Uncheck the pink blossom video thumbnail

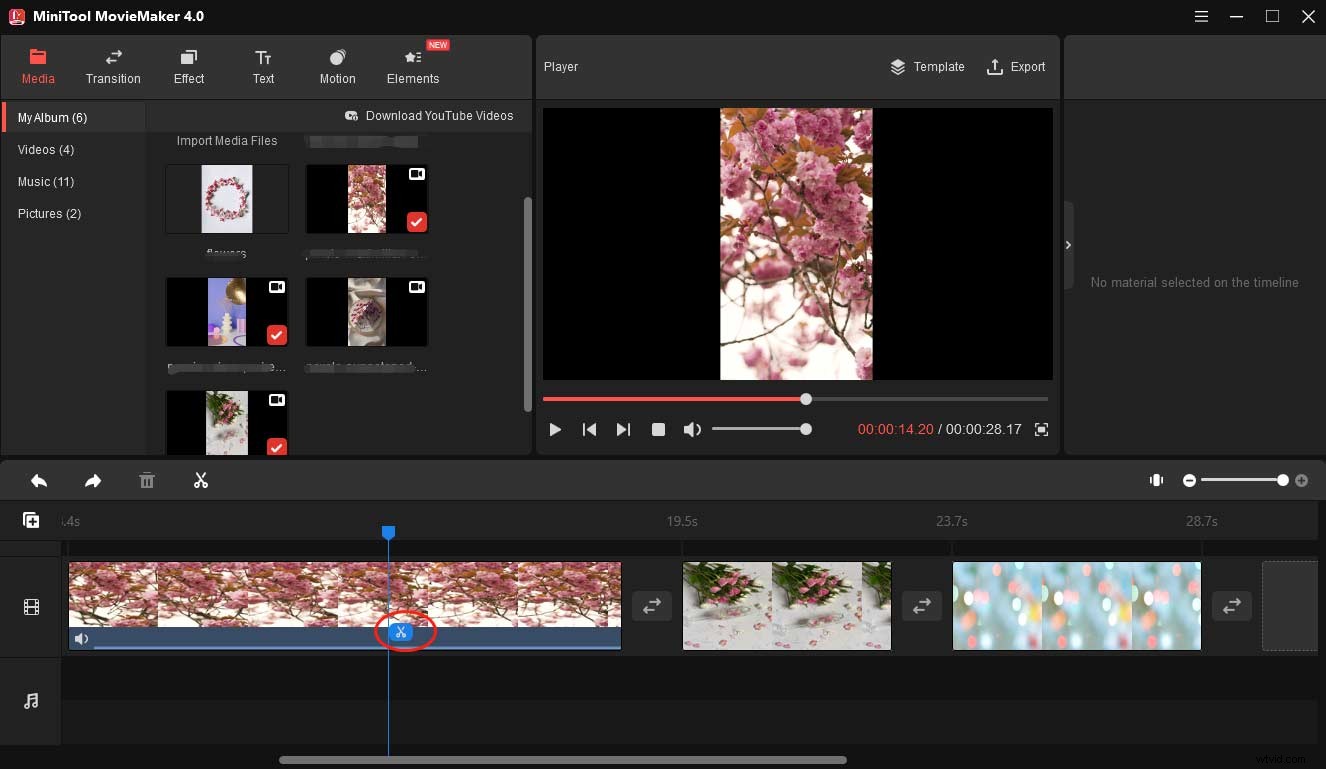click(417, 222)
